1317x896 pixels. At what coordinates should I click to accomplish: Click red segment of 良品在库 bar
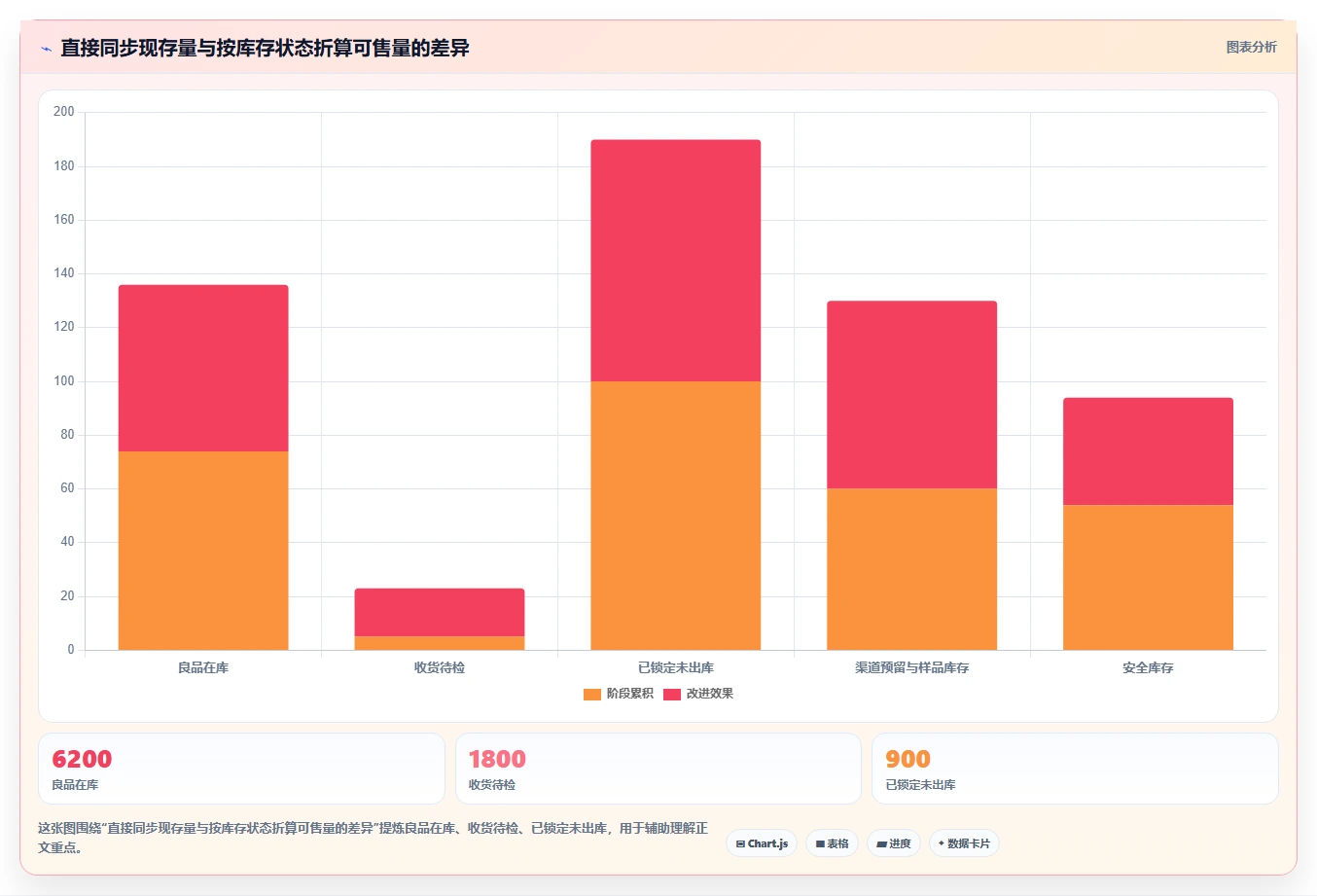[203, 368]
